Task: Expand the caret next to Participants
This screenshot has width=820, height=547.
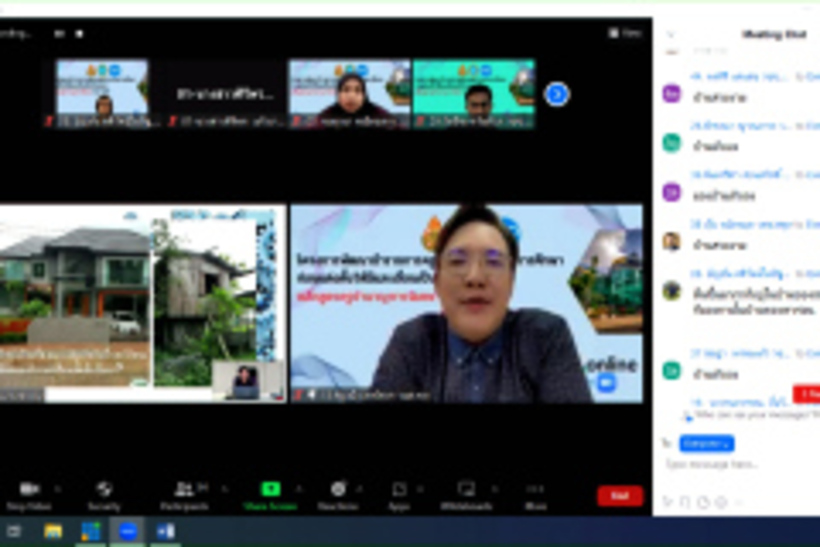Action: [x=225, y=489]
